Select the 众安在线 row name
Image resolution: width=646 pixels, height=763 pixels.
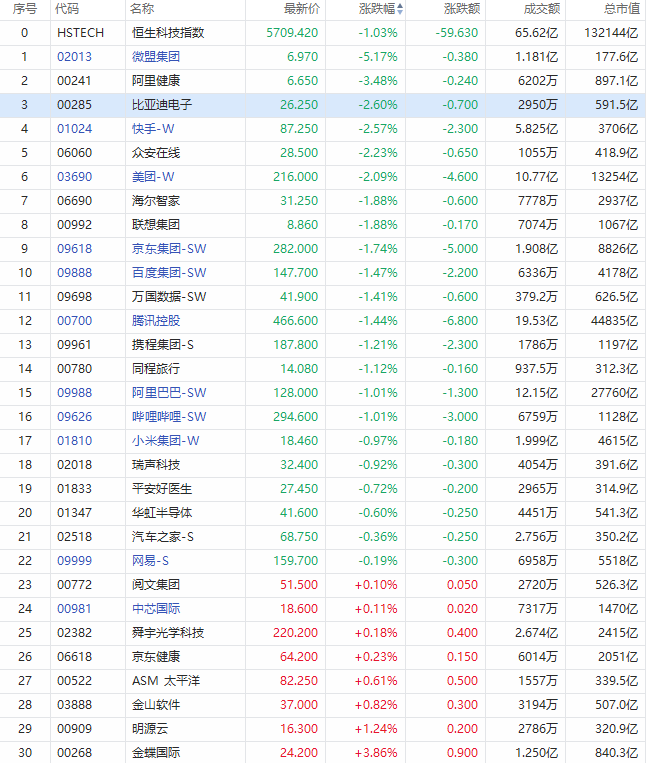click(x=156, y=153)
